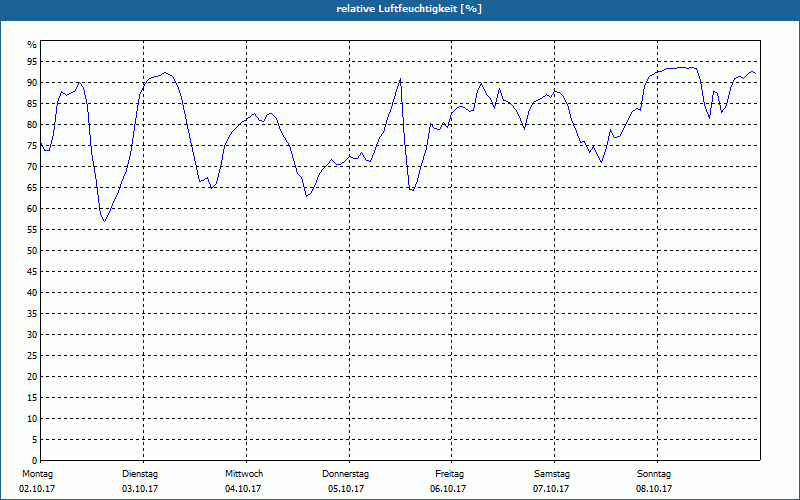
Task: Click the y-axis label '80'
Action: pyautogui.click(x=32, y=124)
